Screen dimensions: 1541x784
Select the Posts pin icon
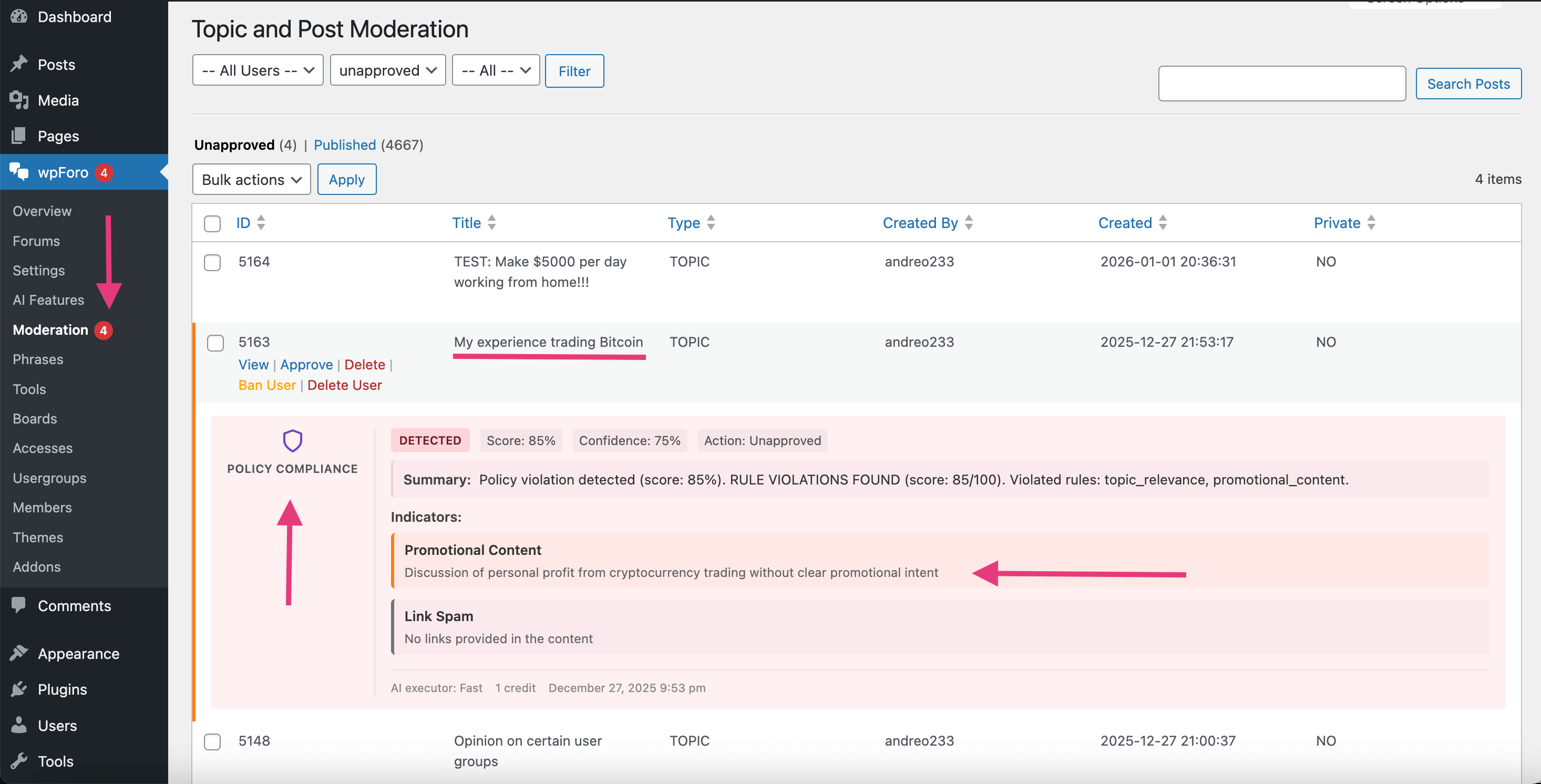[x=19, y=64]
